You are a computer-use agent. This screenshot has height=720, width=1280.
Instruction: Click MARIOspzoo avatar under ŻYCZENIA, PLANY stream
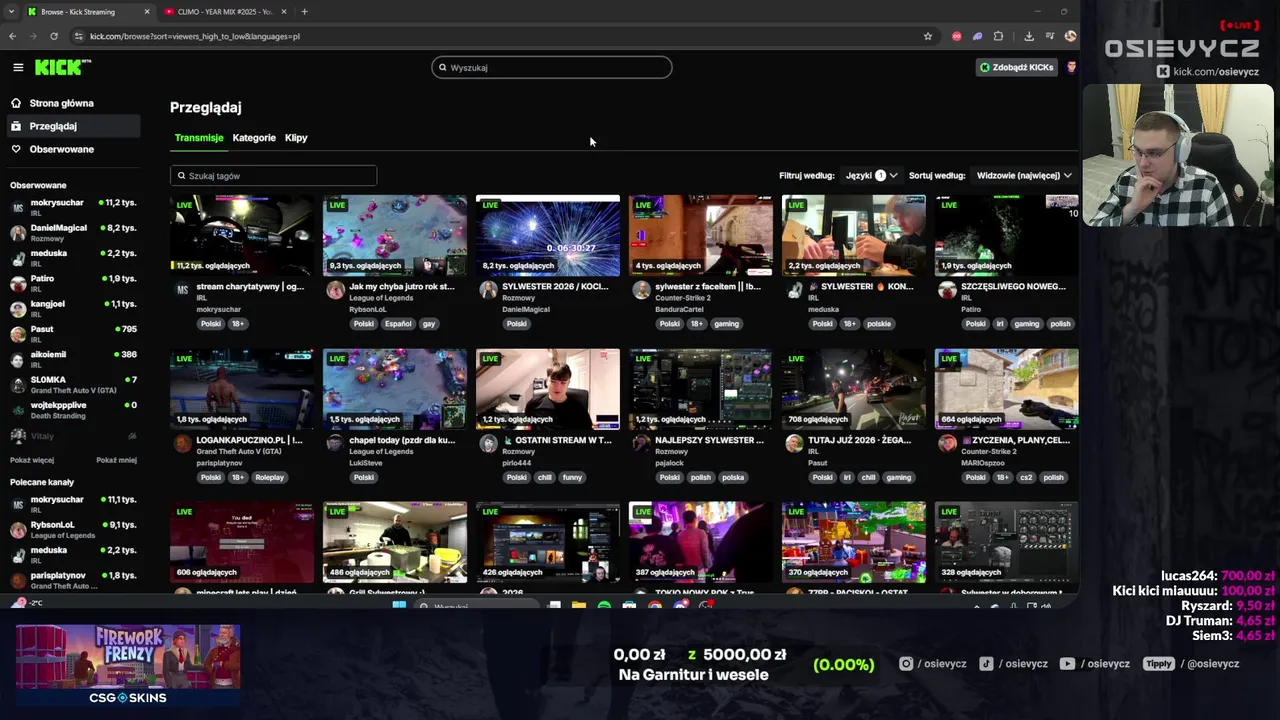[x=947, y=443]
